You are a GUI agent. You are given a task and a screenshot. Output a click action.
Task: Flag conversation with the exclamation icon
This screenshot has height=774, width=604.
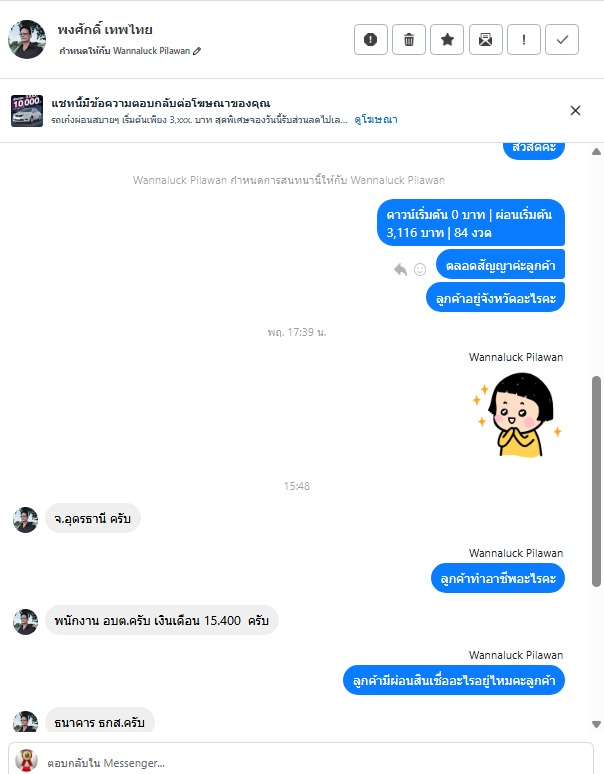click(524, 39)
